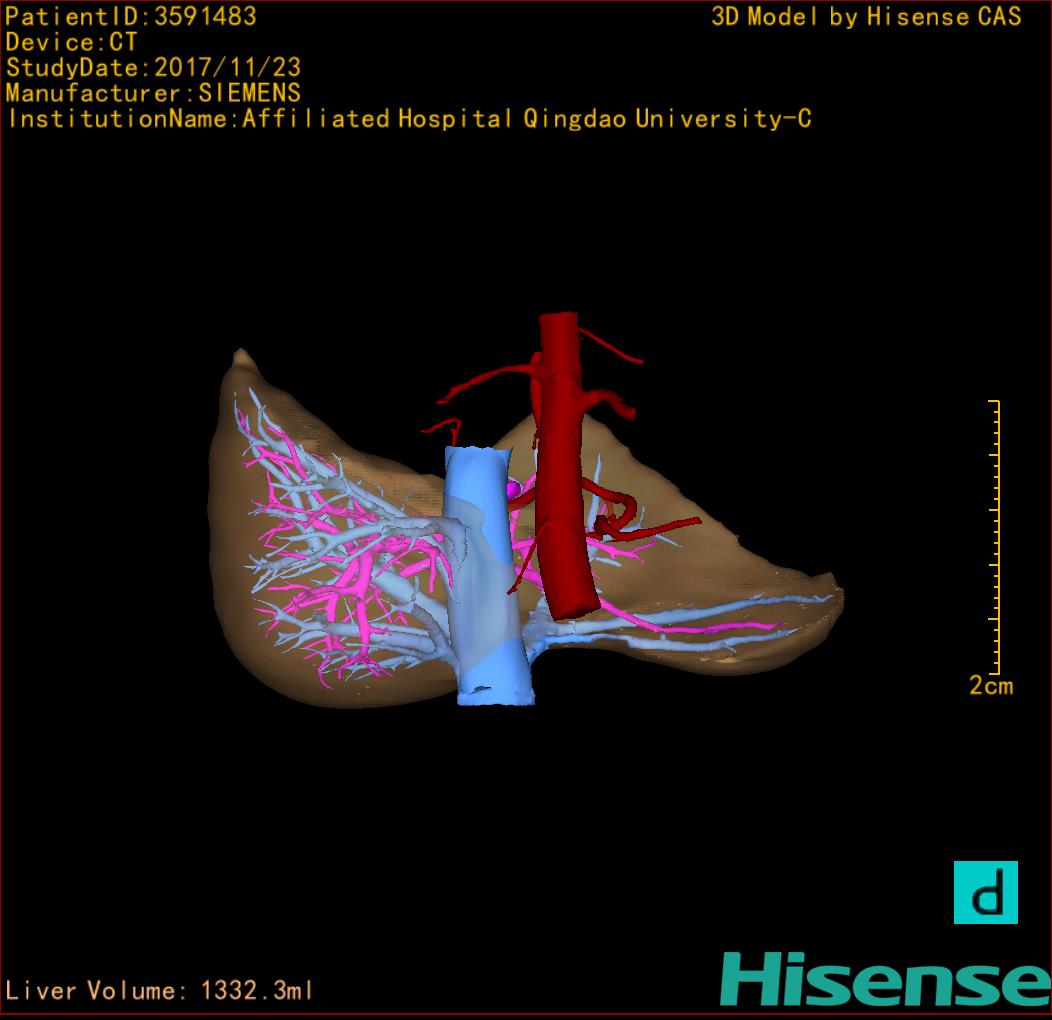Click the magenta tumor sphere in the model

[515, 488]
